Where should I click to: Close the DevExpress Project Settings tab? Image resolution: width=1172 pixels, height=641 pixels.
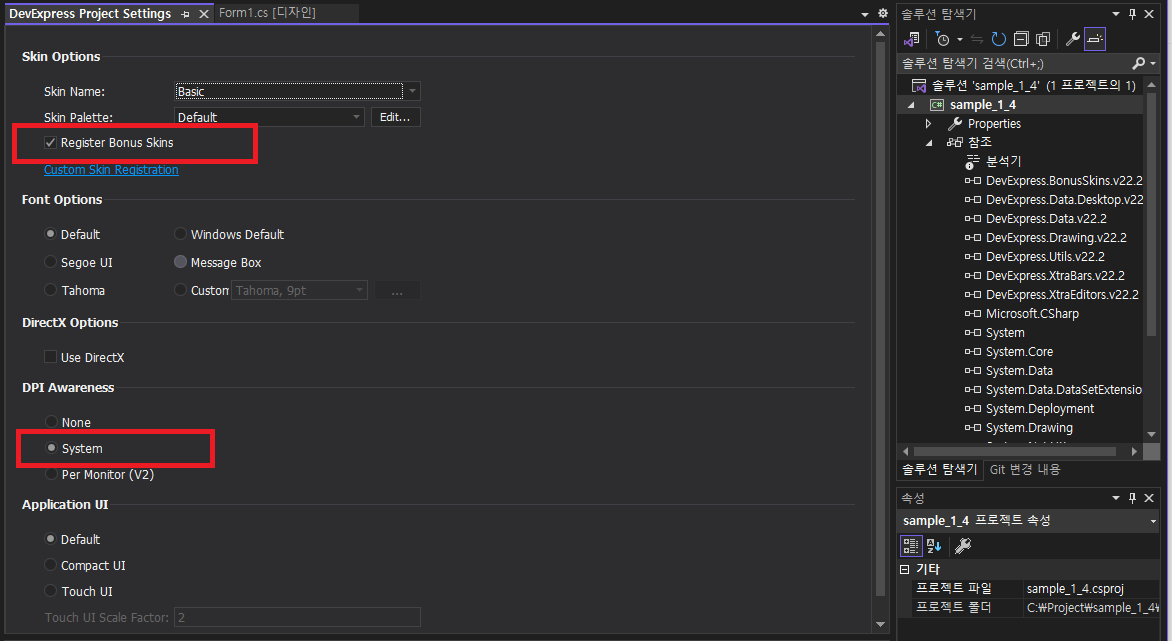pos(203,14)
